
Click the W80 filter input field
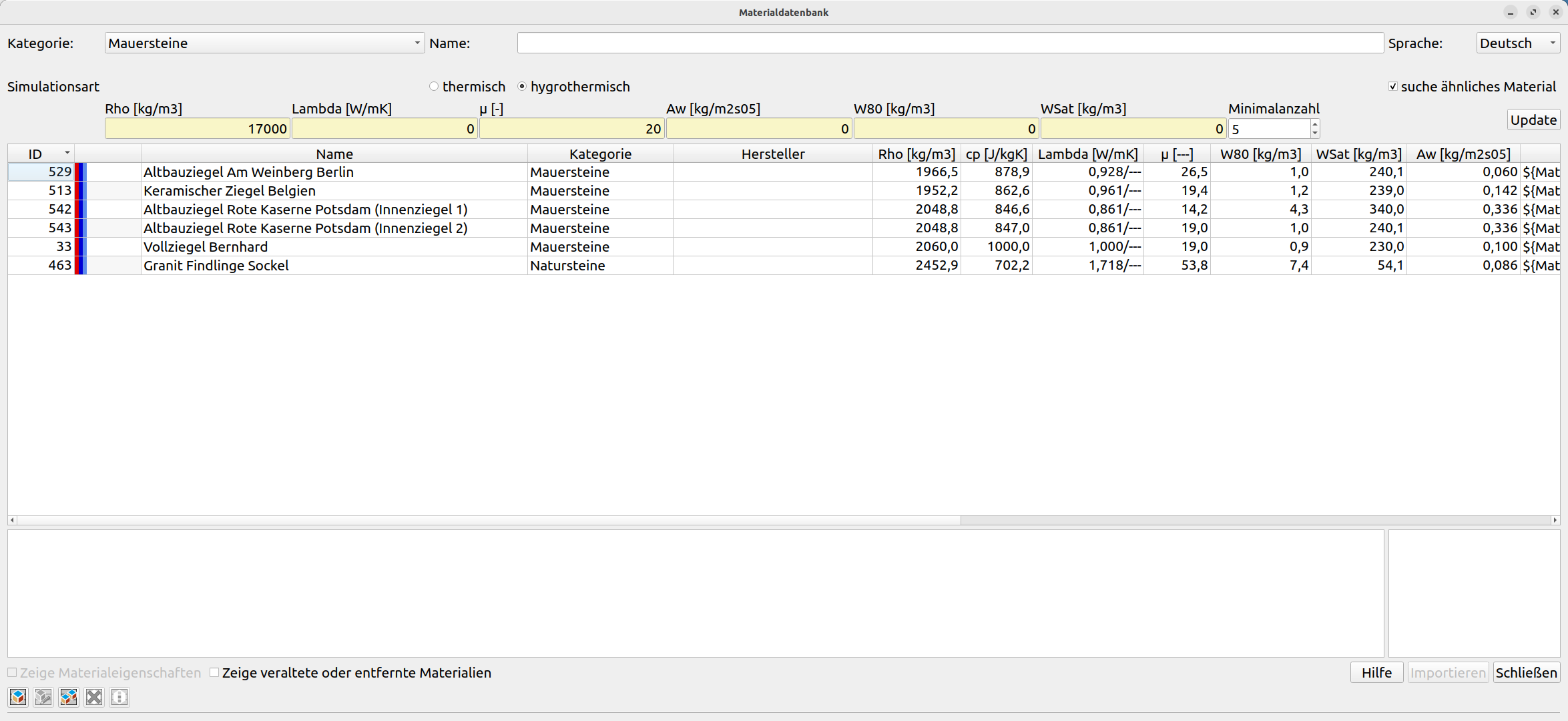[946, 129]
